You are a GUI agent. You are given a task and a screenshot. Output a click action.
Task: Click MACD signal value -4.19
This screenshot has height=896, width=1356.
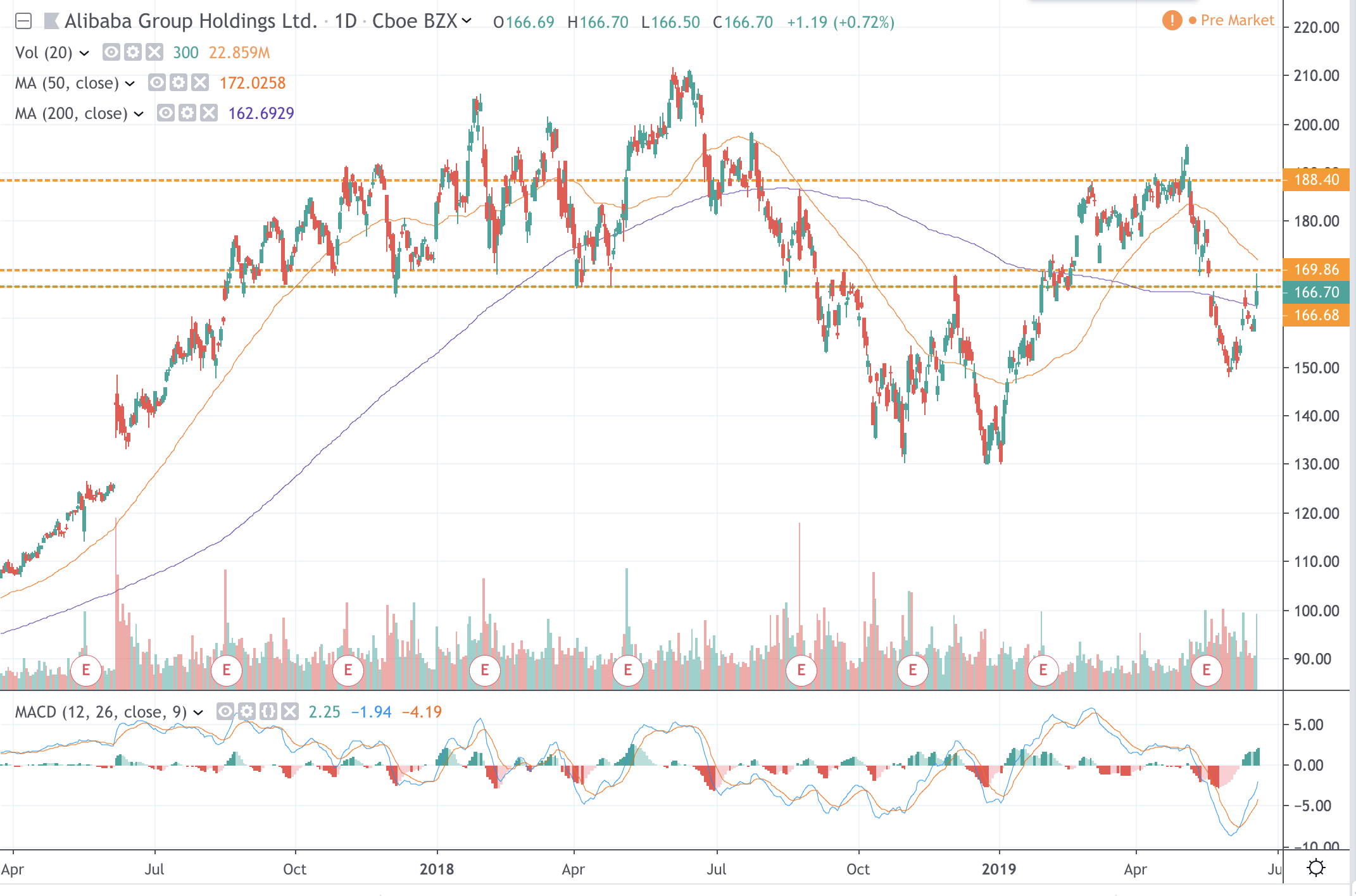[x=422, y=712]
